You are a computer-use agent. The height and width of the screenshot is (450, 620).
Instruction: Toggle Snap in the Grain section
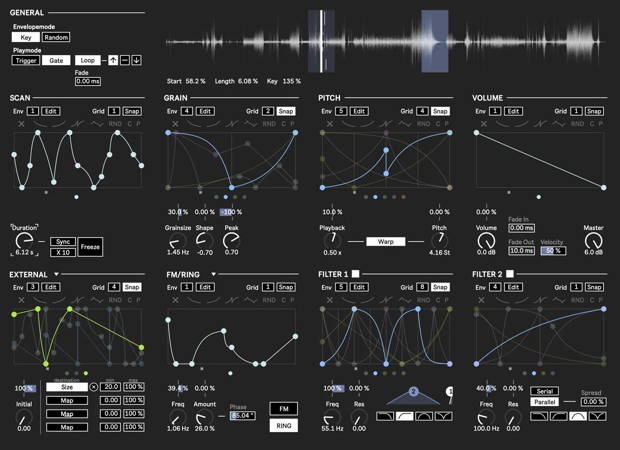286,111
